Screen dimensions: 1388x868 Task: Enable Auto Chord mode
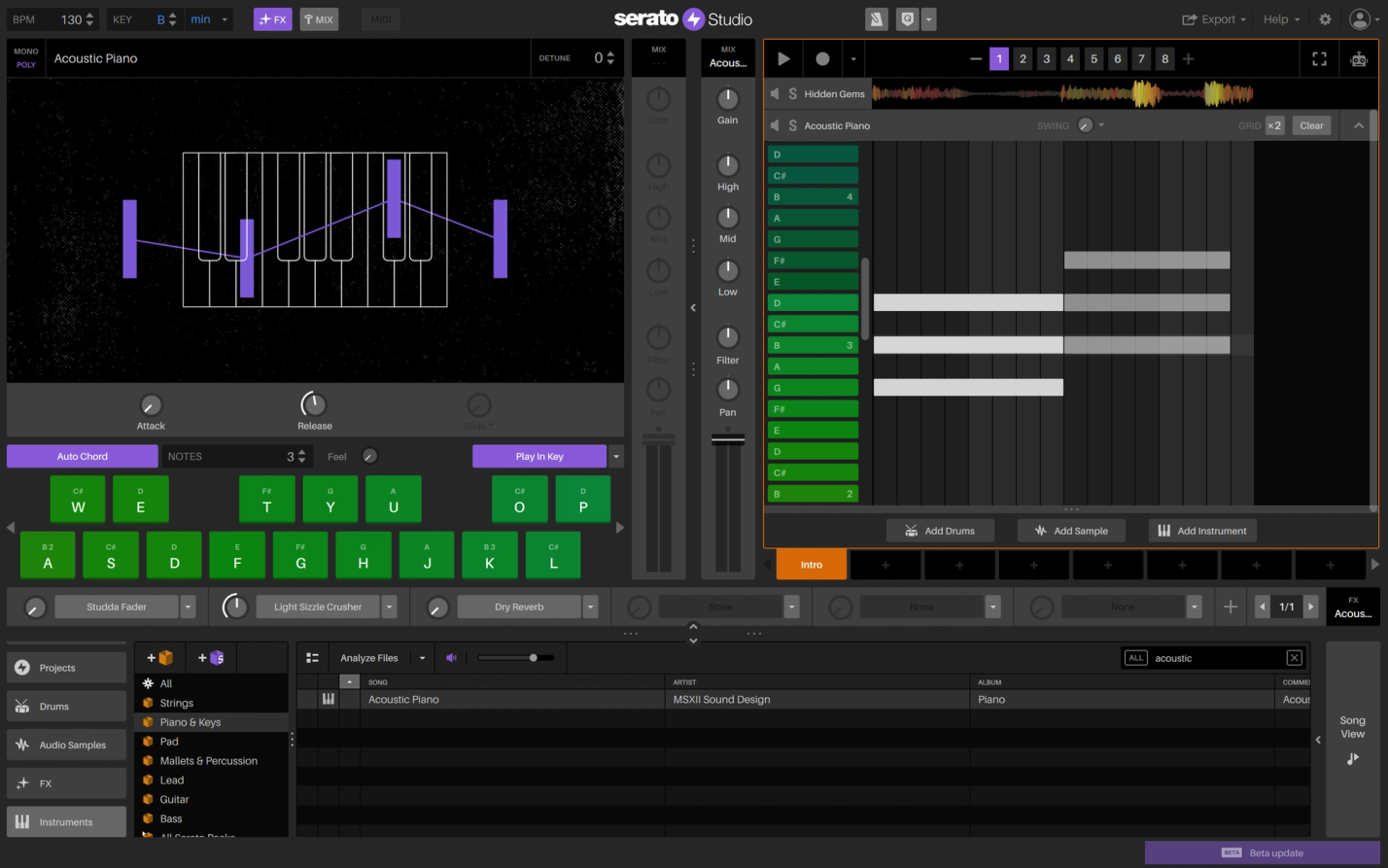coord(82,456)
